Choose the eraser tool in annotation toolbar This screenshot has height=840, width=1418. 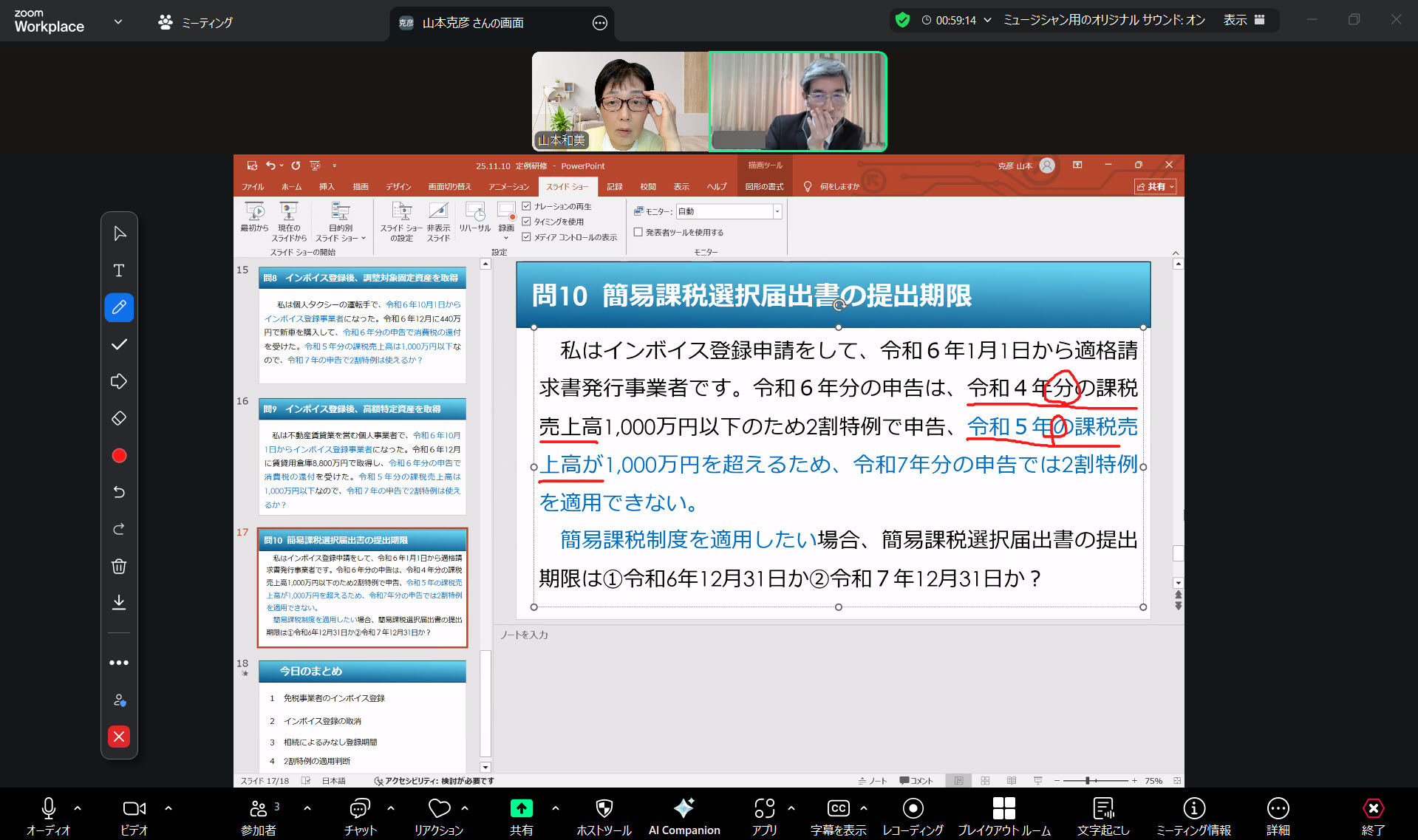tap(119, 418)
